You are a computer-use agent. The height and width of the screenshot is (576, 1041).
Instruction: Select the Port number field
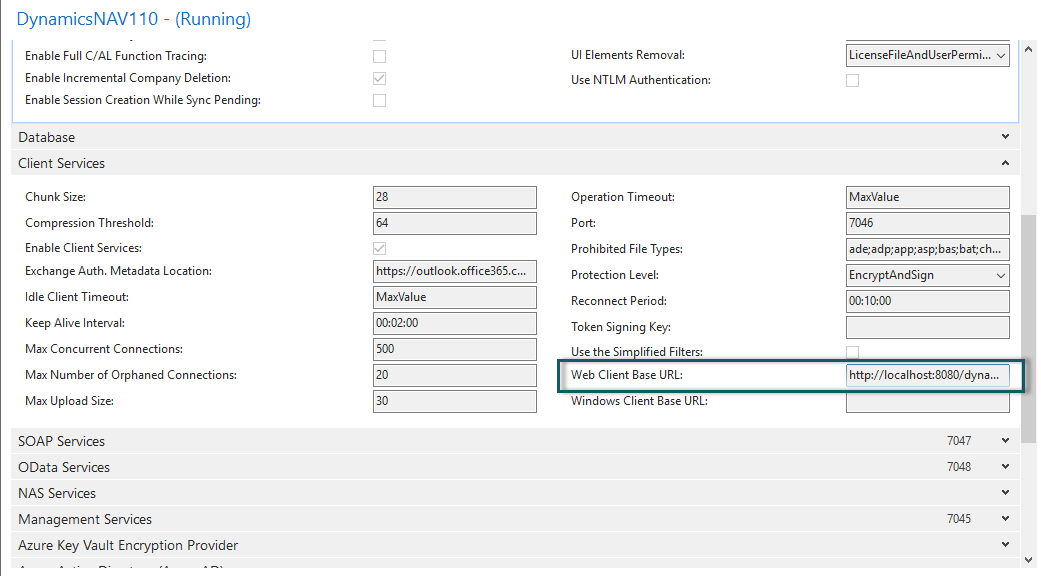tap(926, 223)
